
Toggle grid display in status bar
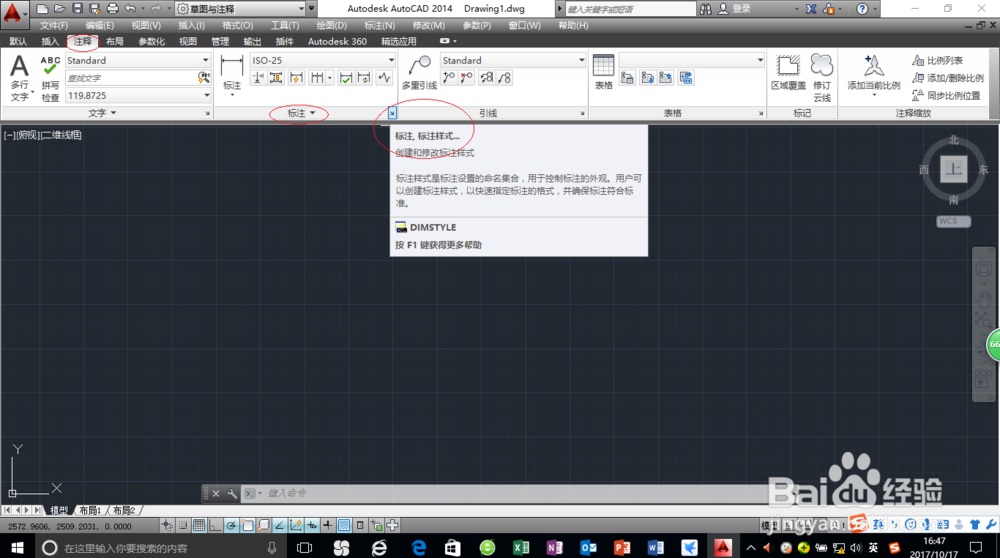click(199, 525)
